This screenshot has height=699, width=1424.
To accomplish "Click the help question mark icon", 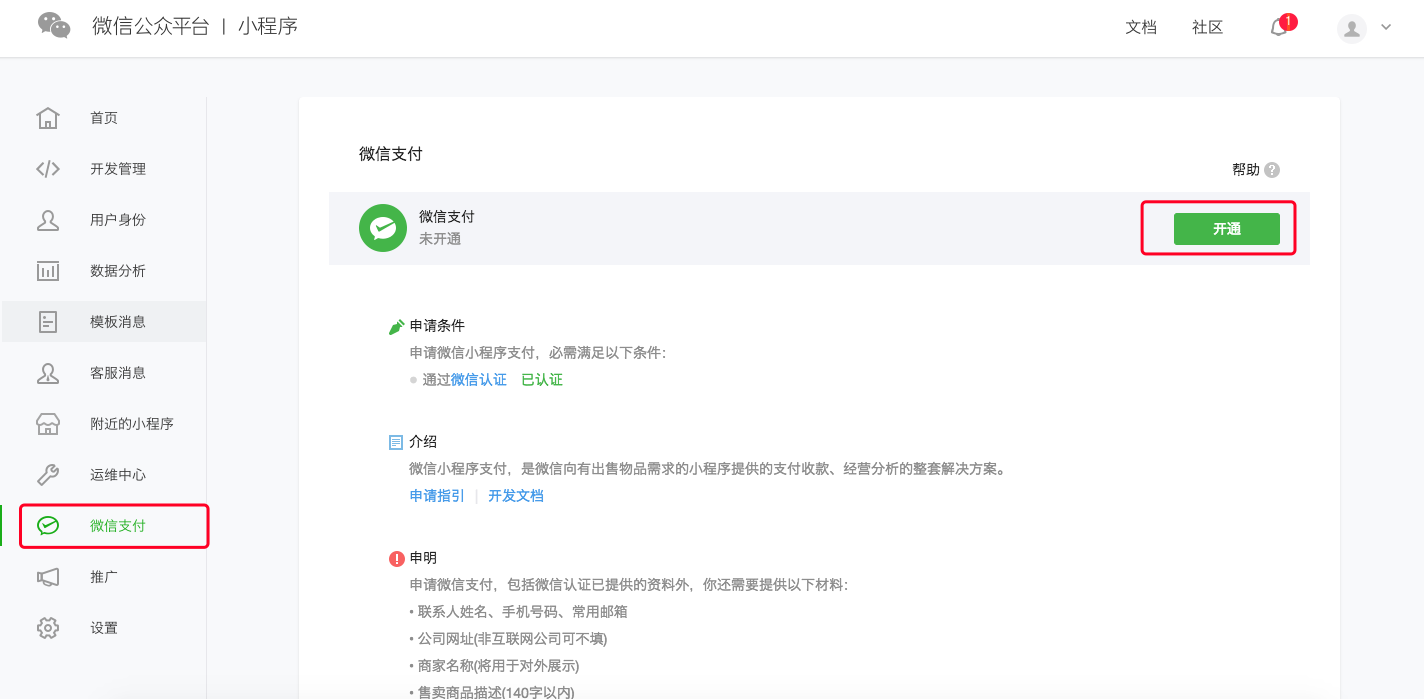I will [1272, 170].
